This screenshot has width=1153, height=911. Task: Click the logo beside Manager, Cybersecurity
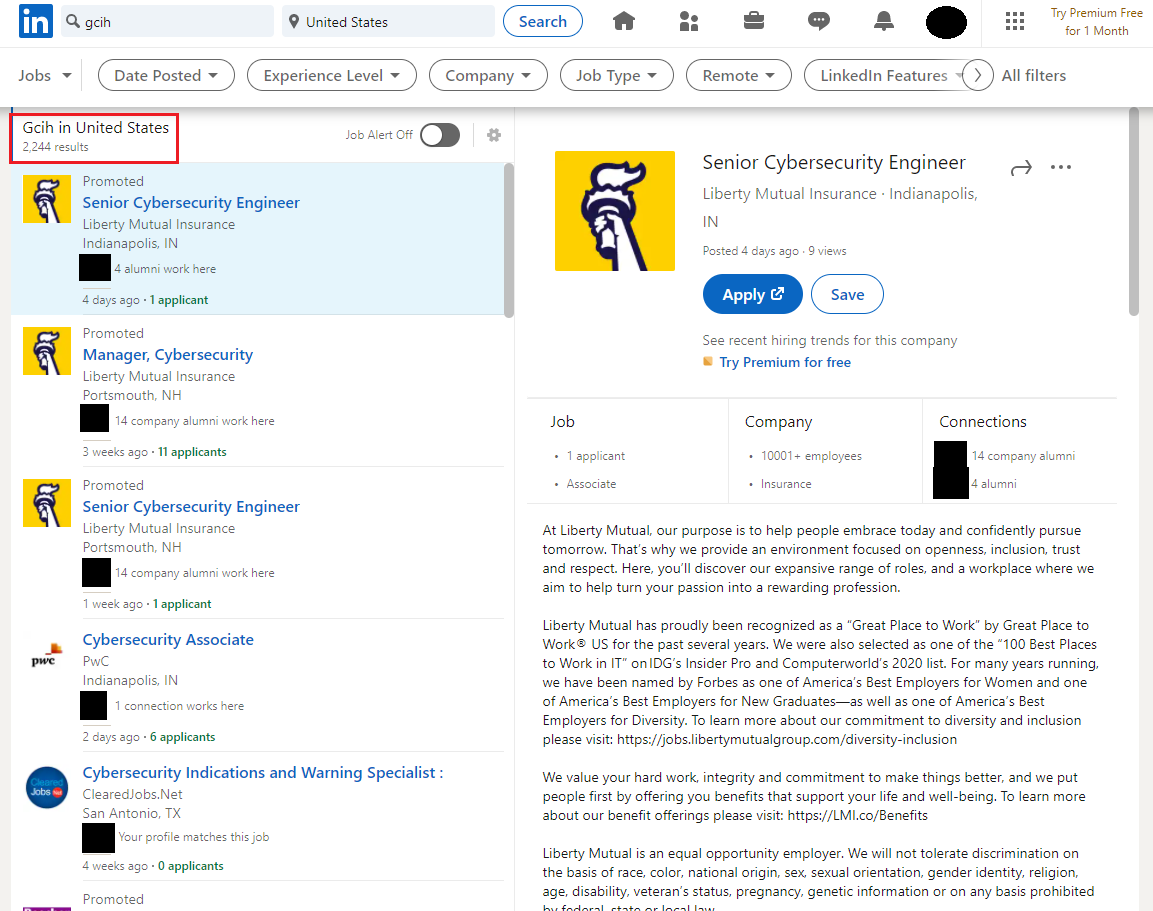coord(47,351)
